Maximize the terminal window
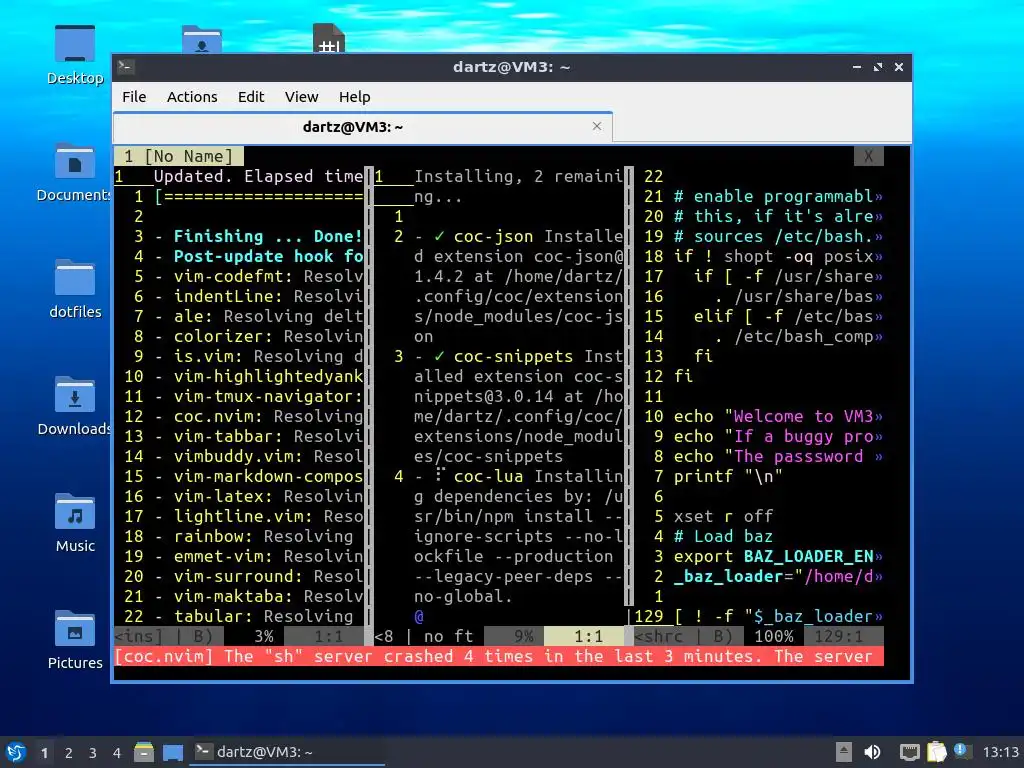Image resolution: width=1024 pixels, height=768 pixels. click(878, 67)
